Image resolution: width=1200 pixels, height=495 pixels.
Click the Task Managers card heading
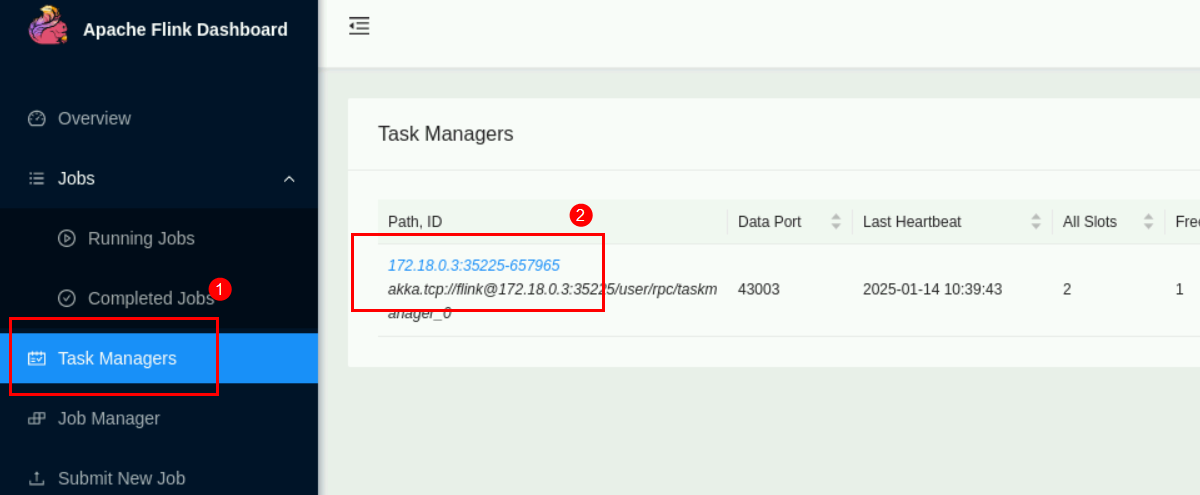(446, 133)
